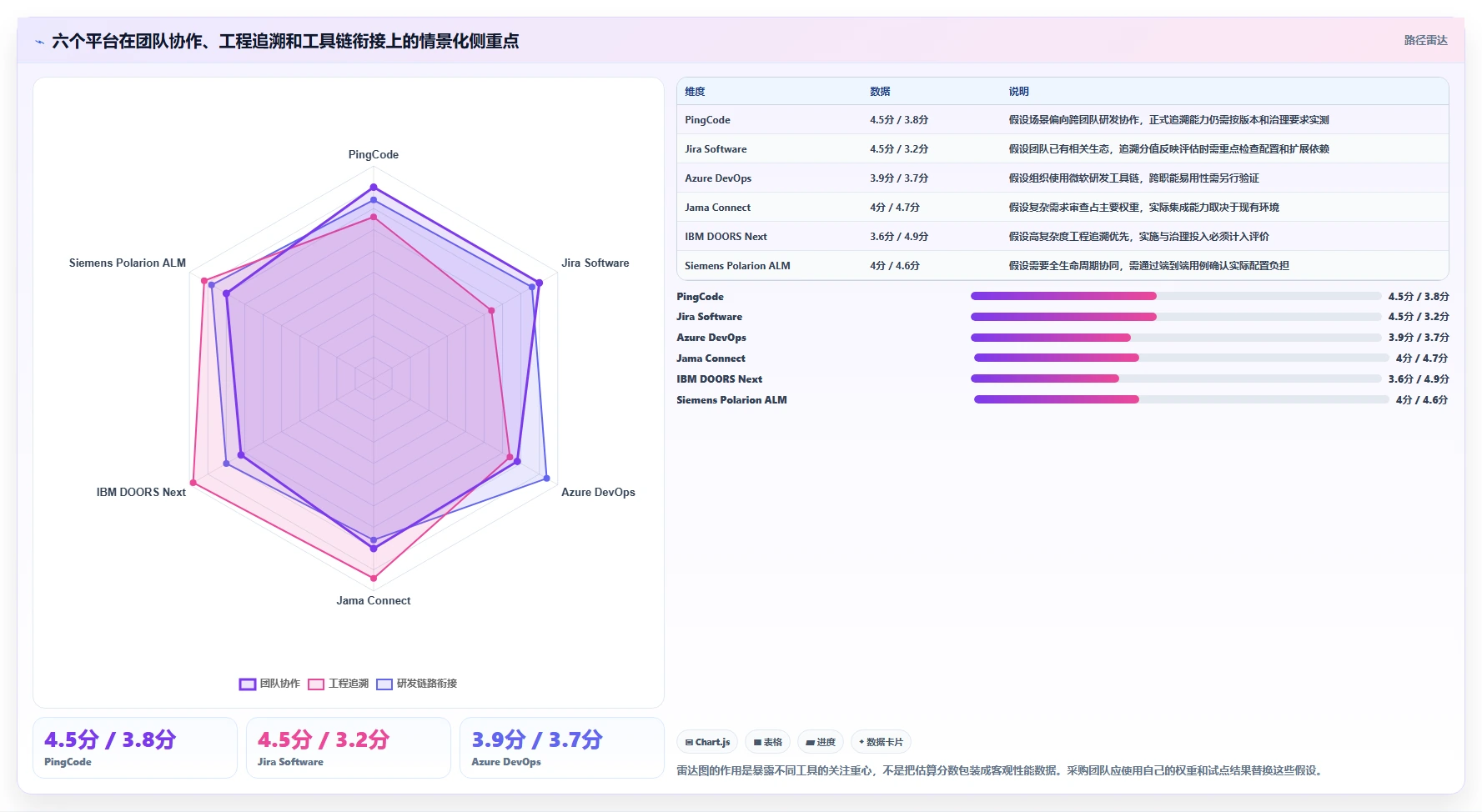The image size is (1482, 812).
Task: Click the table value 3.6分 / 4.9分
Action: pos(899,237)
